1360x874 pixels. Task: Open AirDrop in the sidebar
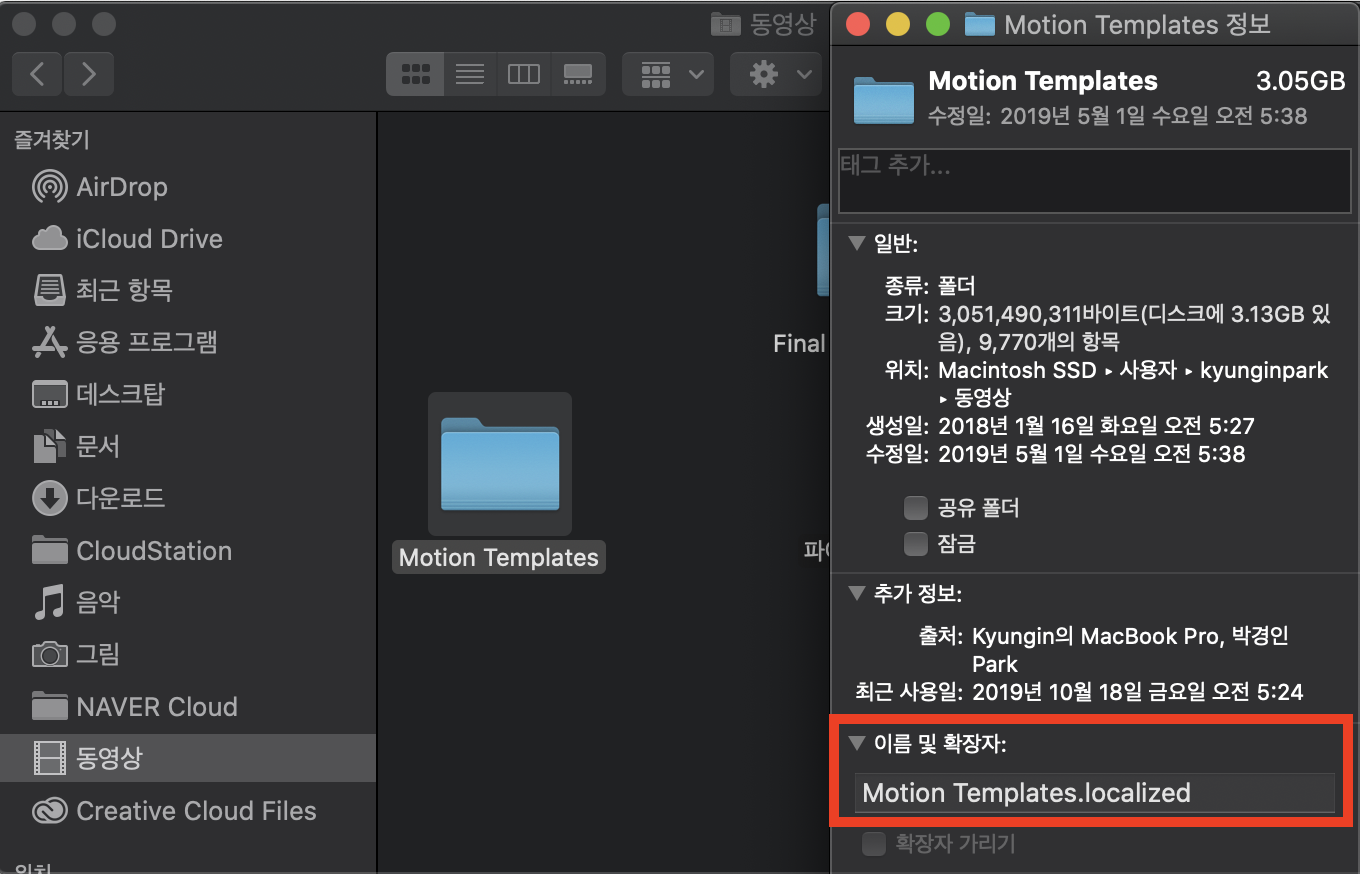(188, 187)
